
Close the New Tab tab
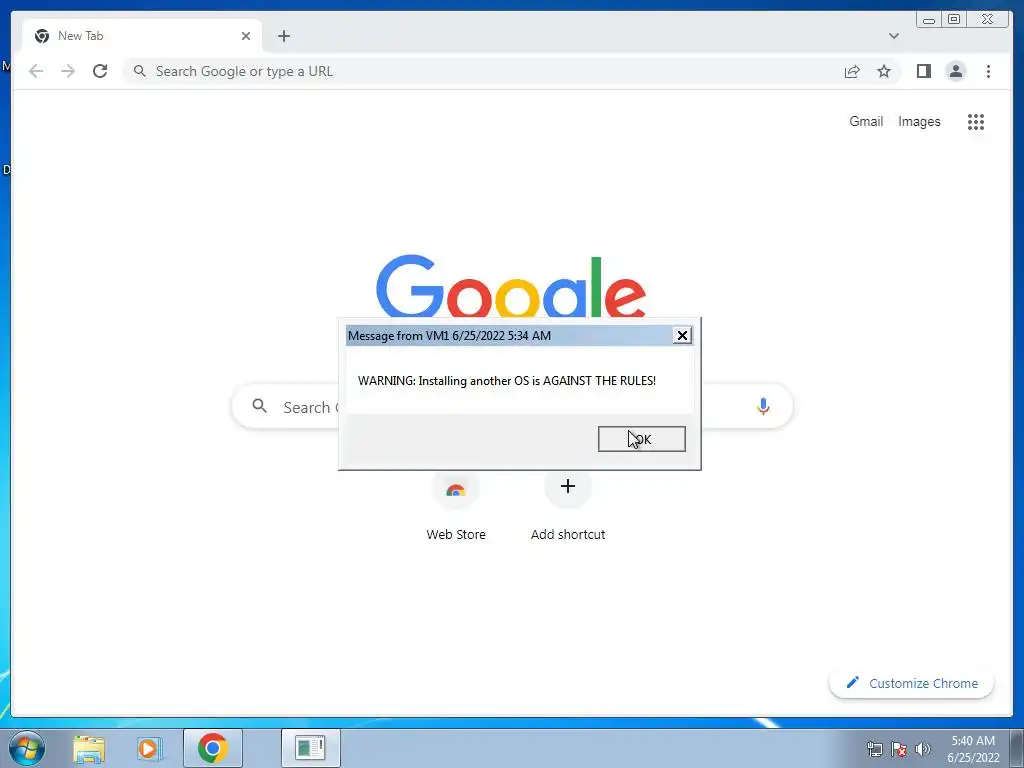click(x=246, y=36)
